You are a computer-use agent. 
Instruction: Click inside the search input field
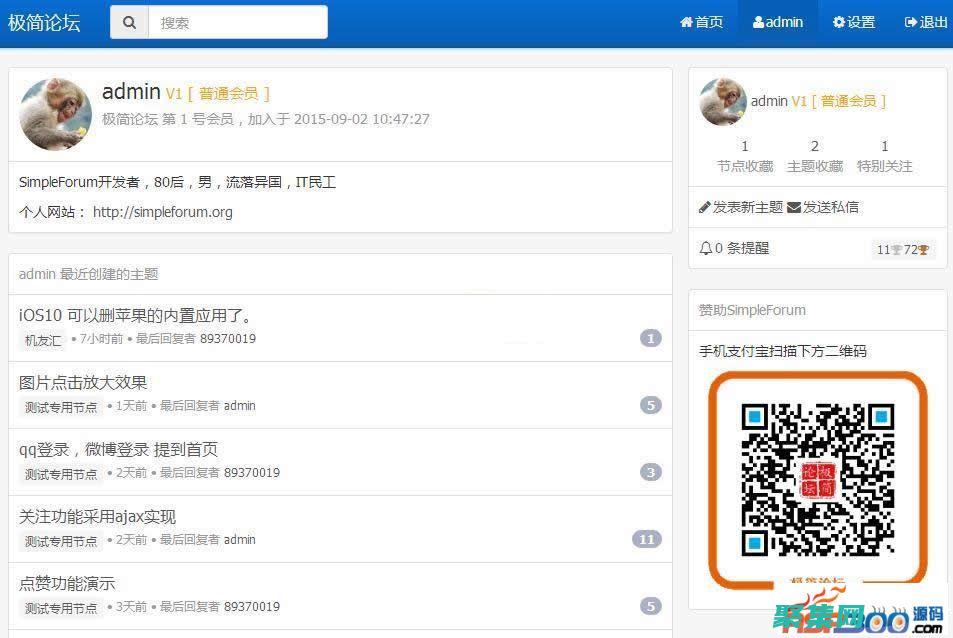(x=238, y=21)
